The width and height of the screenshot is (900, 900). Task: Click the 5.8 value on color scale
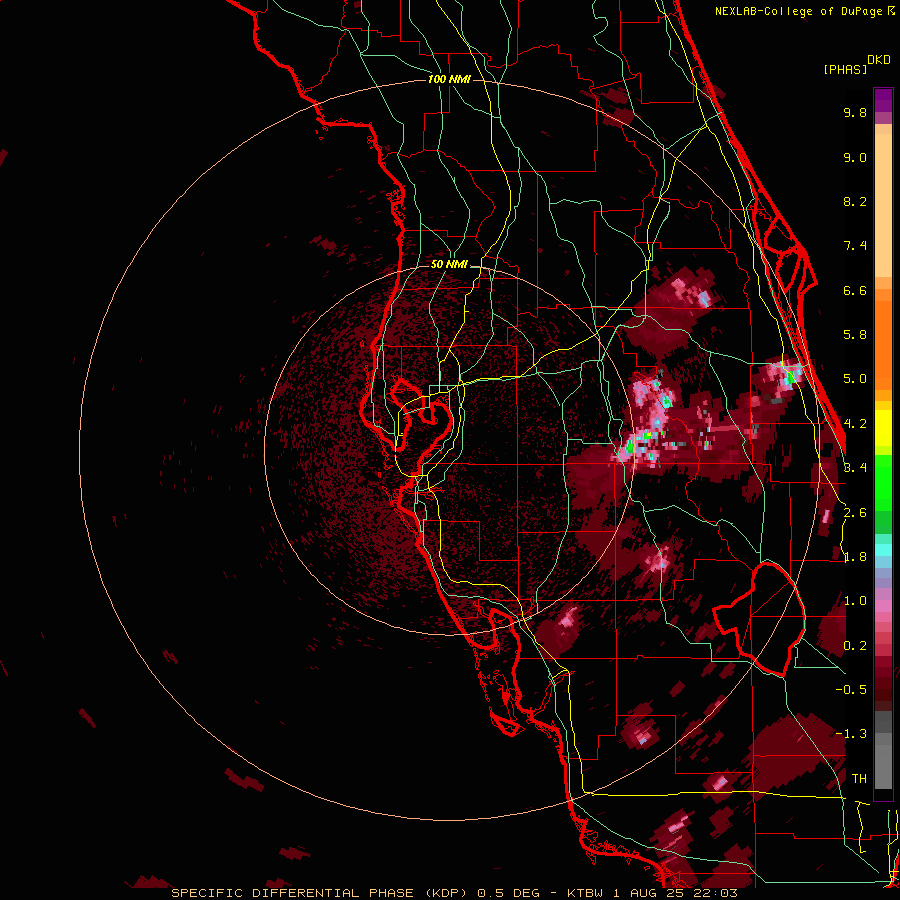tap(855, 335)
